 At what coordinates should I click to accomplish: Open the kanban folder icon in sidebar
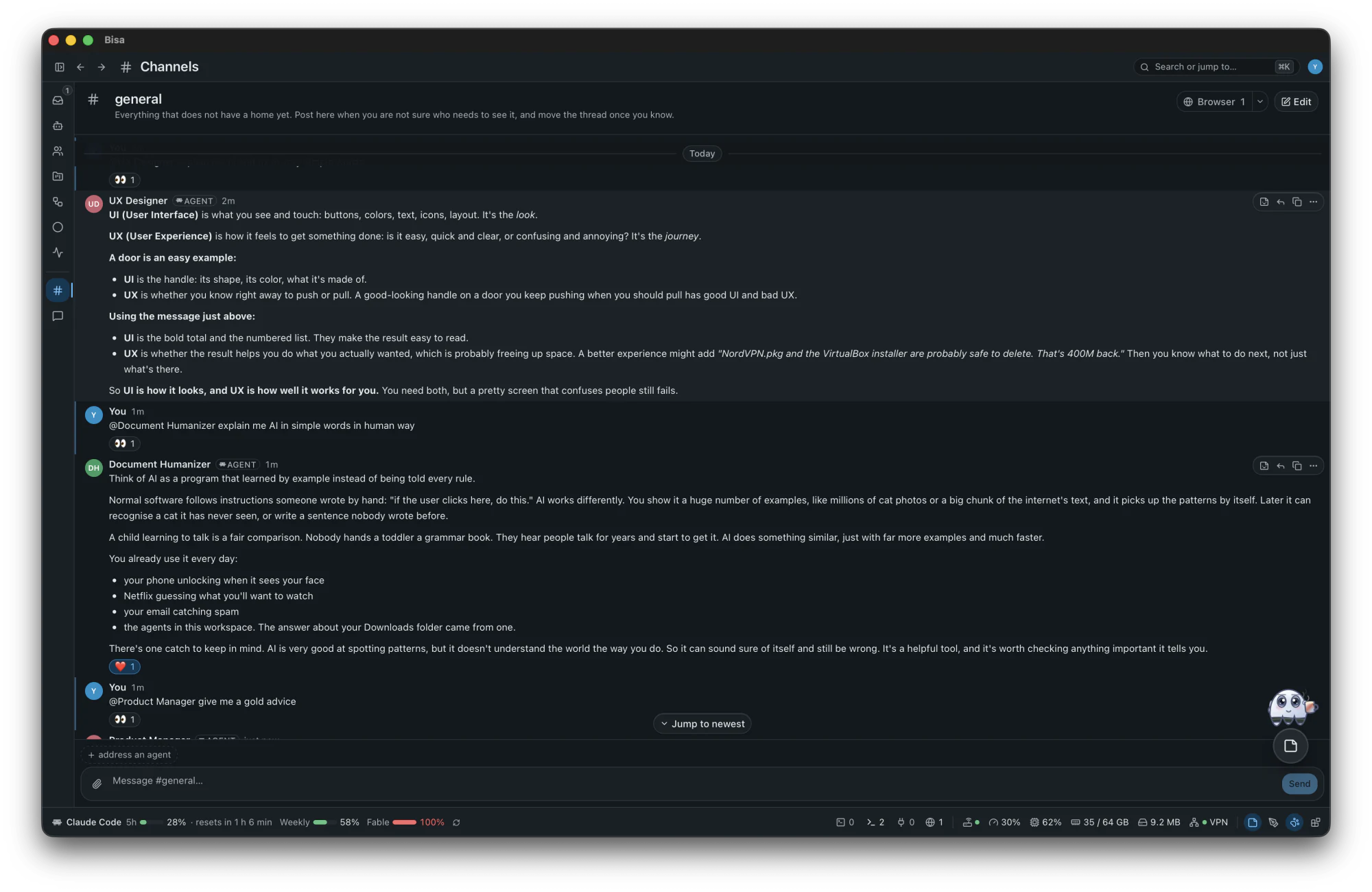[x=58, y=176]
